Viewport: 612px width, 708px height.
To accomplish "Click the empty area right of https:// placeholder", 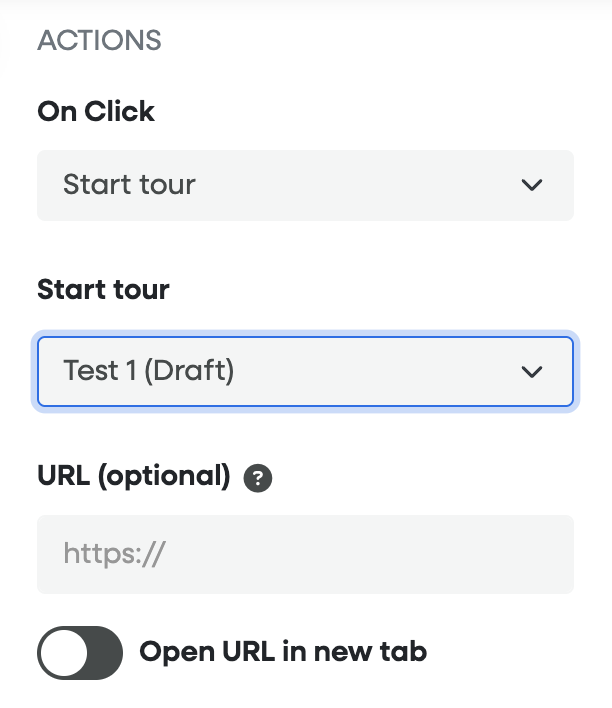I will 380,554.
